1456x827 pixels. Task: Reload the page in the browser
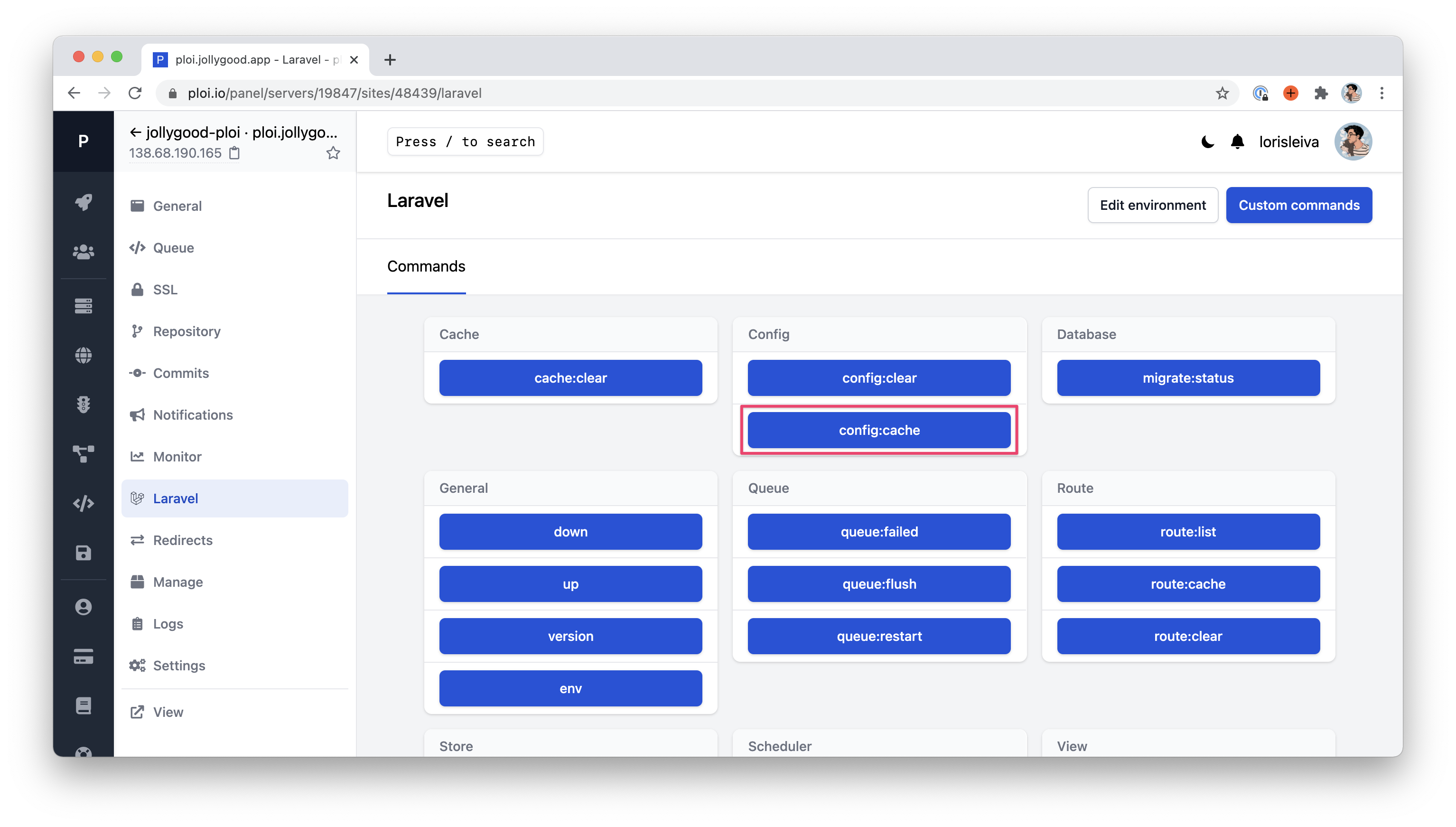pyautogui.click(x=134, y=93)
